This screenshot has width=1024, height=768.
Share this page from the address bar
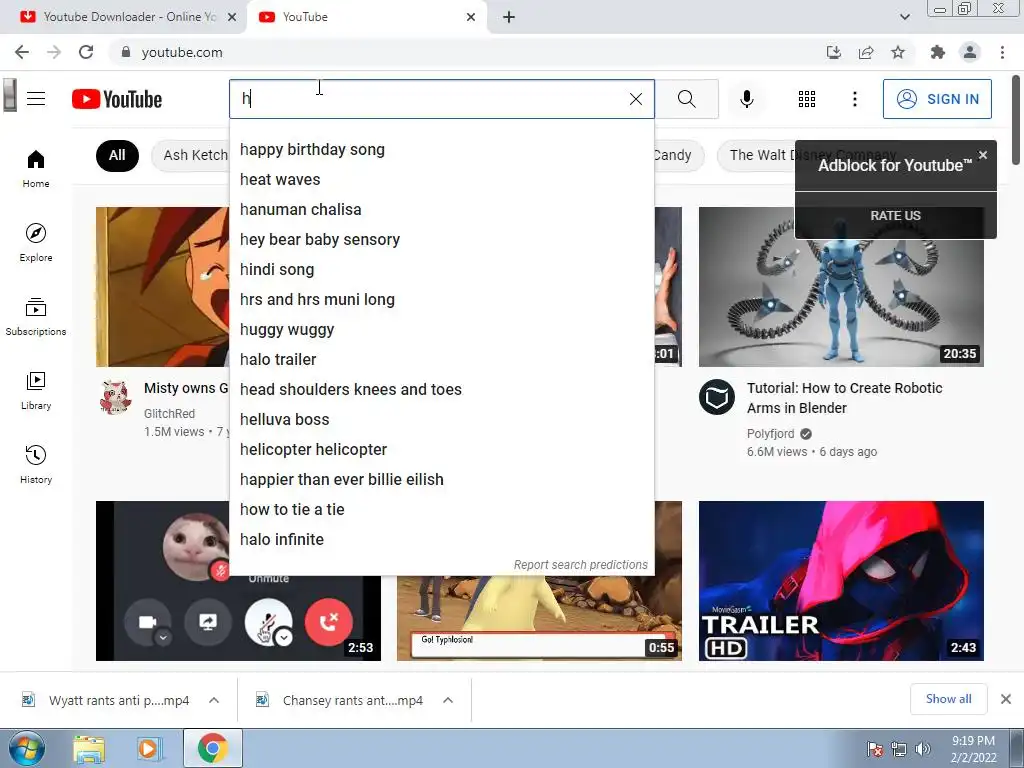pyautogui.click(x=866, y=52)
